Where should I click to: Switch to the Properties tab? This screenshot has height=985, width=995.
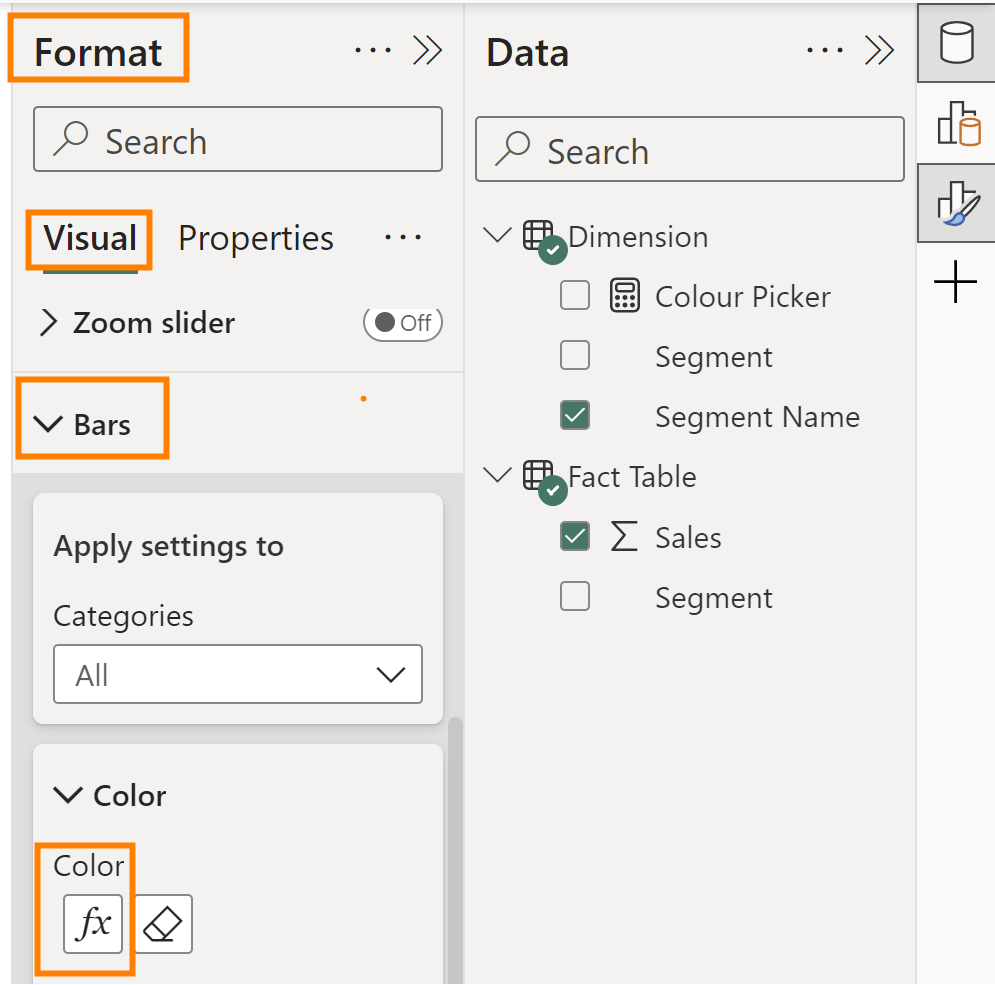tap(256, 239)
